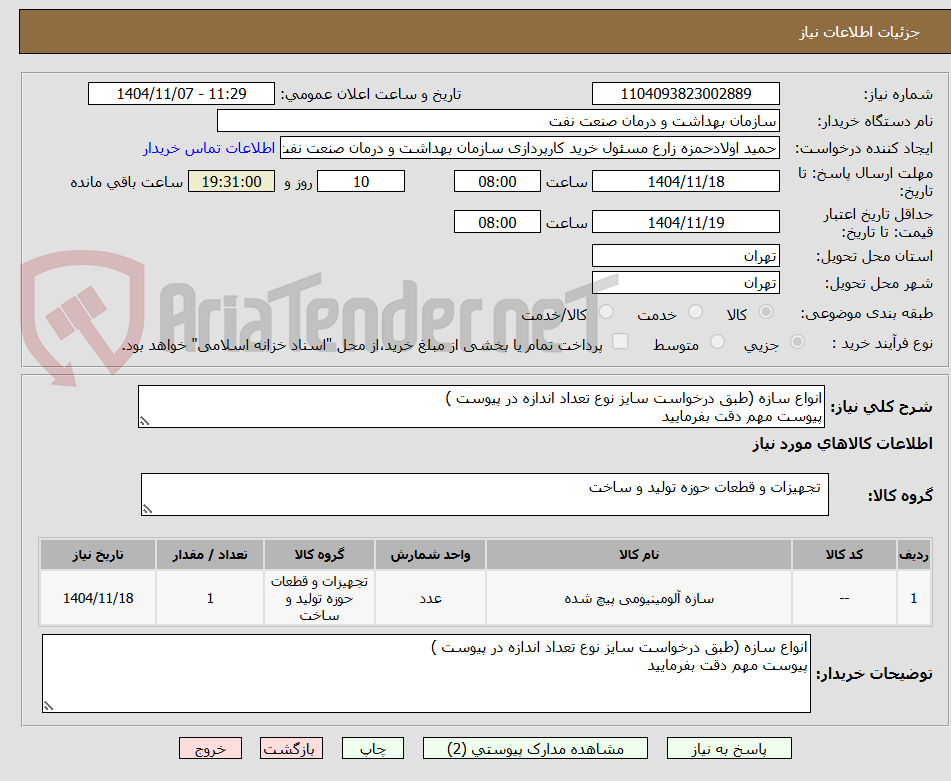Click the نام دستگاه خریدار field

[x=498, y=121]
